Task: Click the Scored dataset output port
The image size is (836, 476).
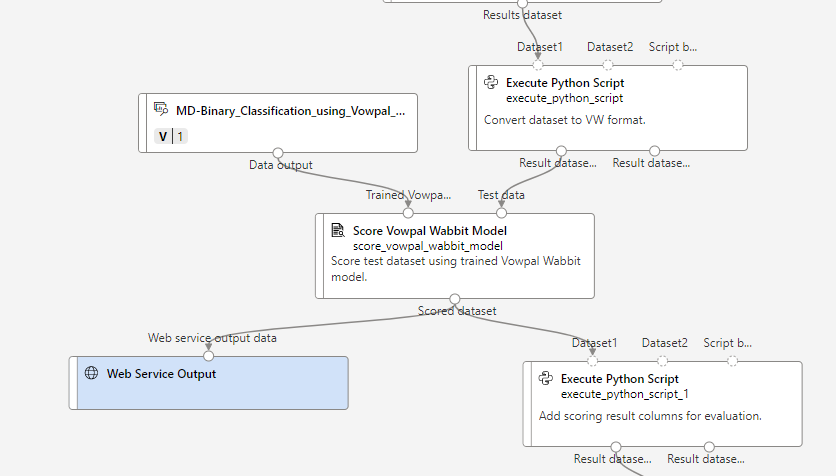Action: point(455,299)
